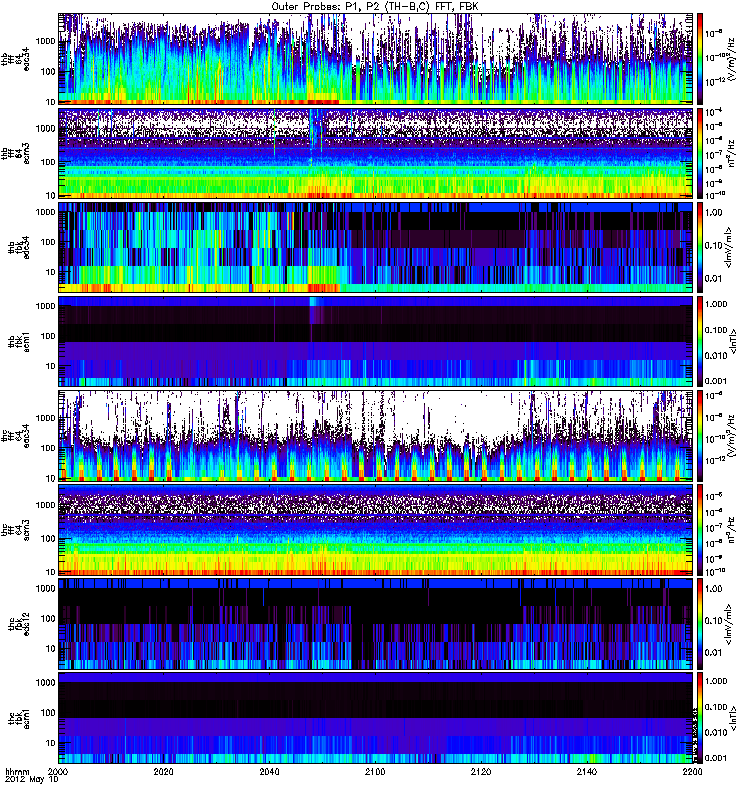
Task: Select the thc FFT scm3 spectrogram panel
Action: pos(375,529)
